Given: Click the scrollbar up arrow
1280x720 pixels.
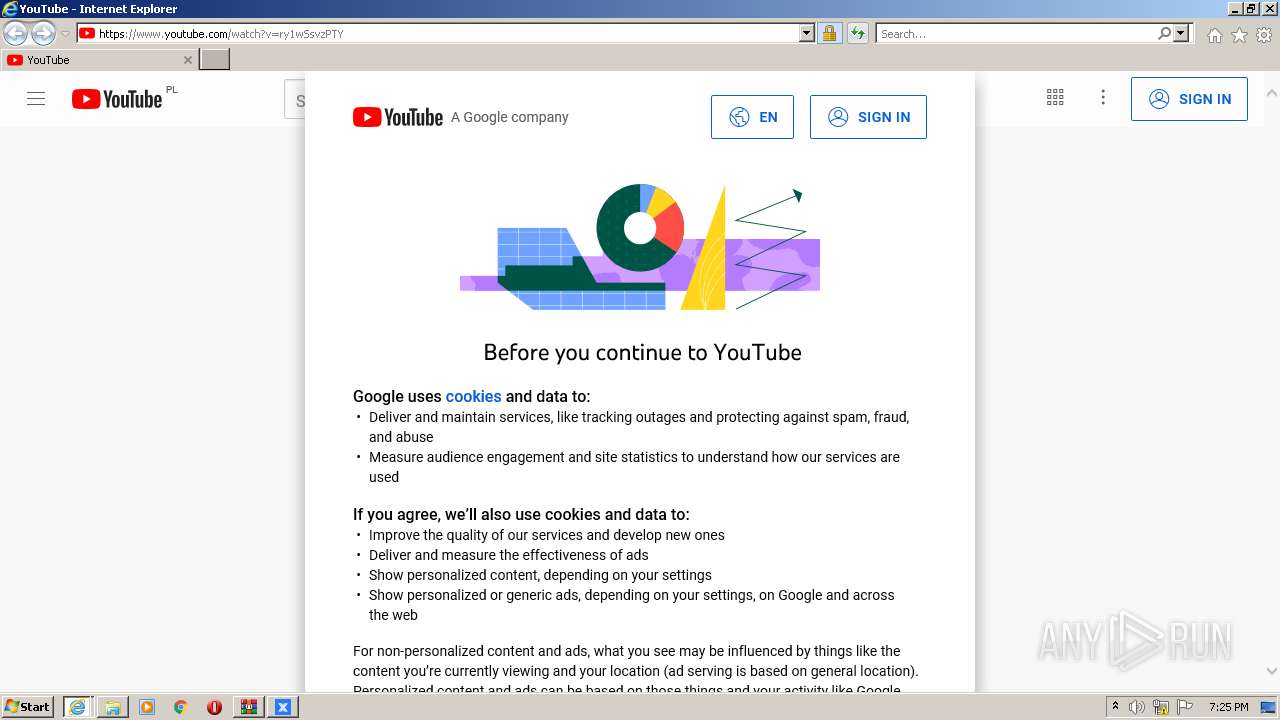Looking at the screenshot, I should pos(1271,94).
